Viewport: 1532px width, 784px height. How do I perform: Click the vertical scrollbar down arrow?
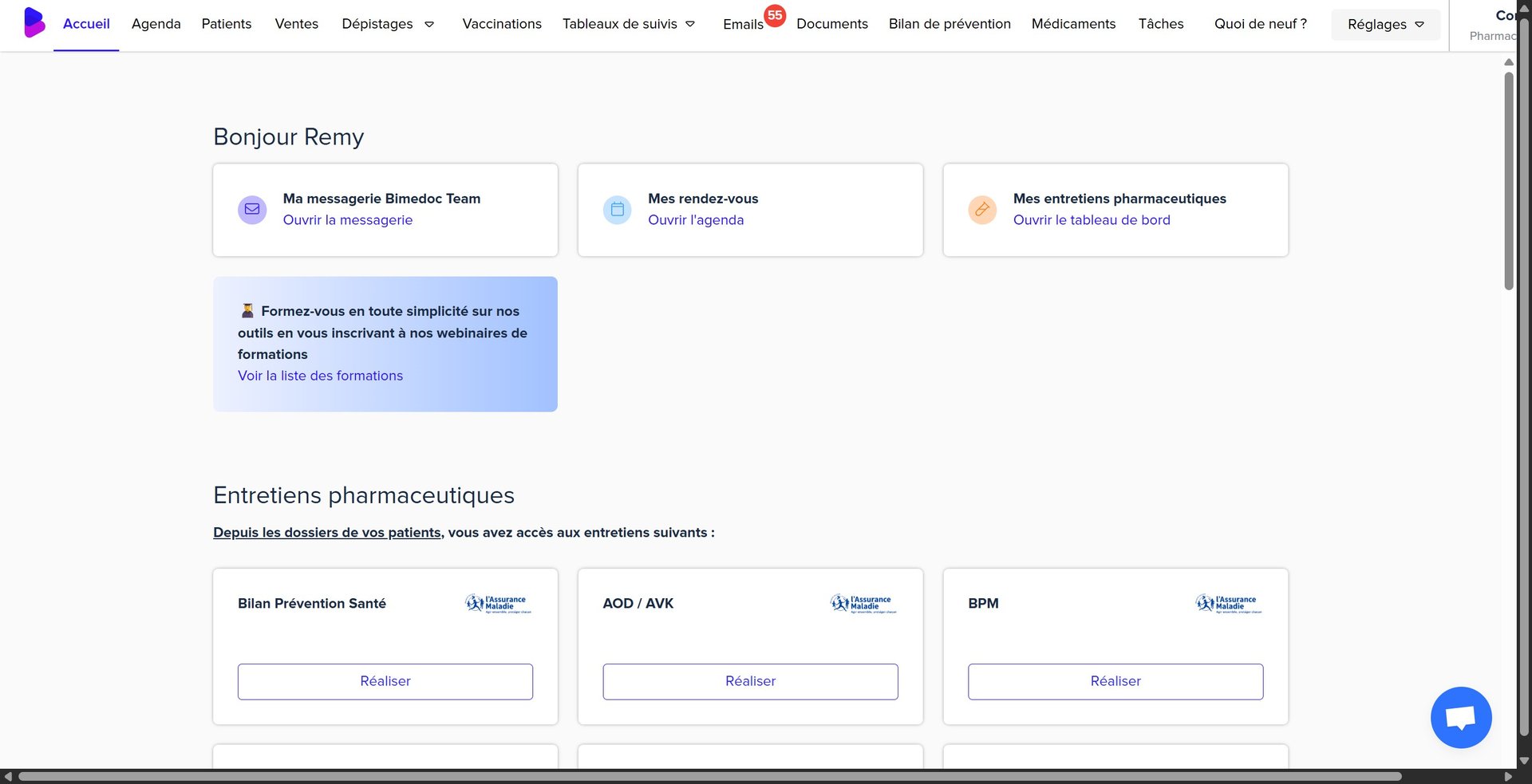(1524, 761)
